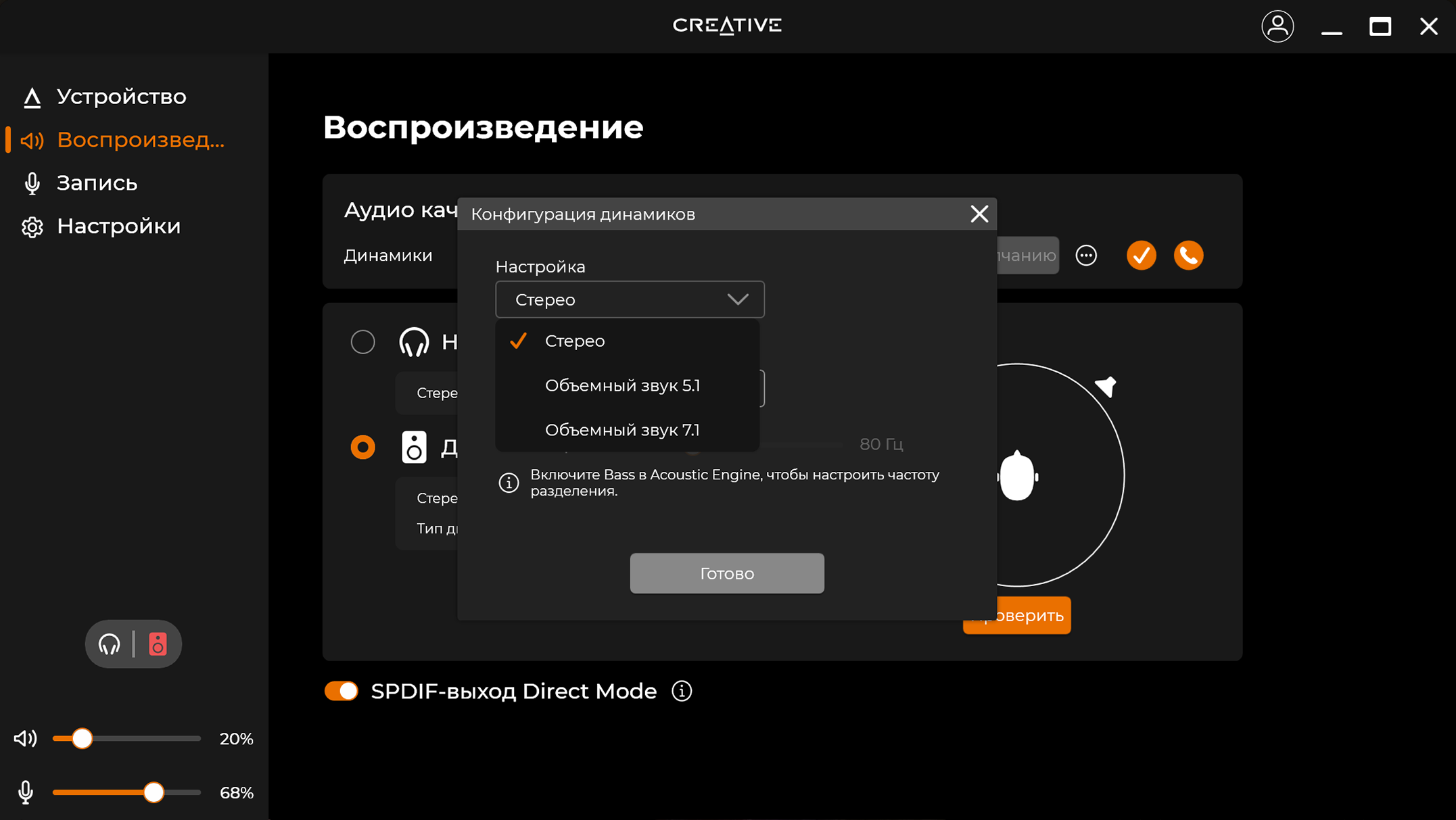Click the orange phone call icon

1188,256
